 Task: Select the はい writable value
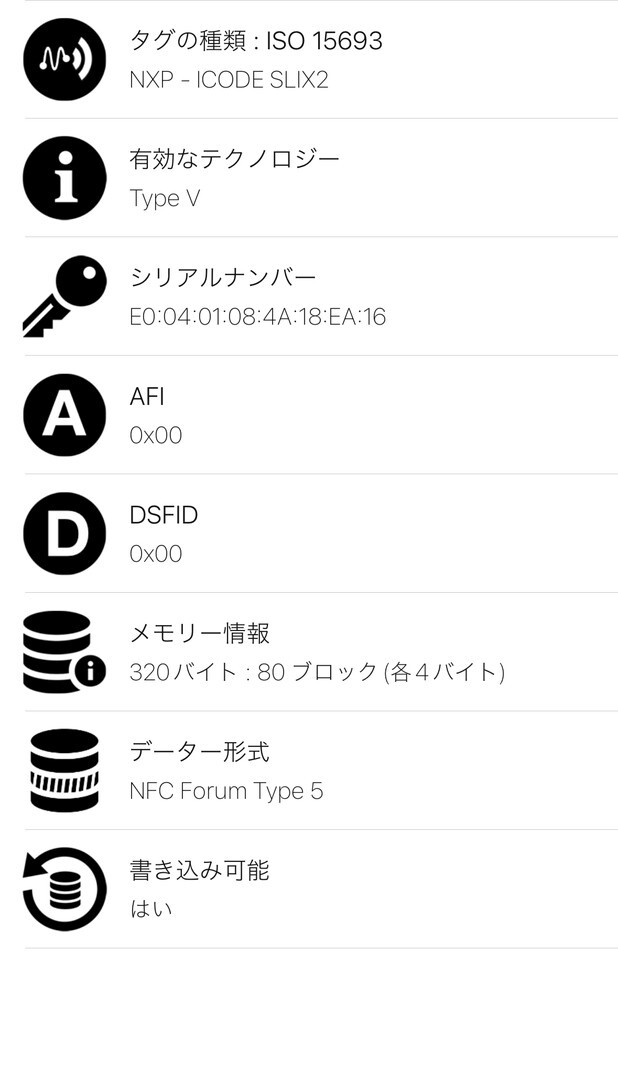[x=151, y=909]
